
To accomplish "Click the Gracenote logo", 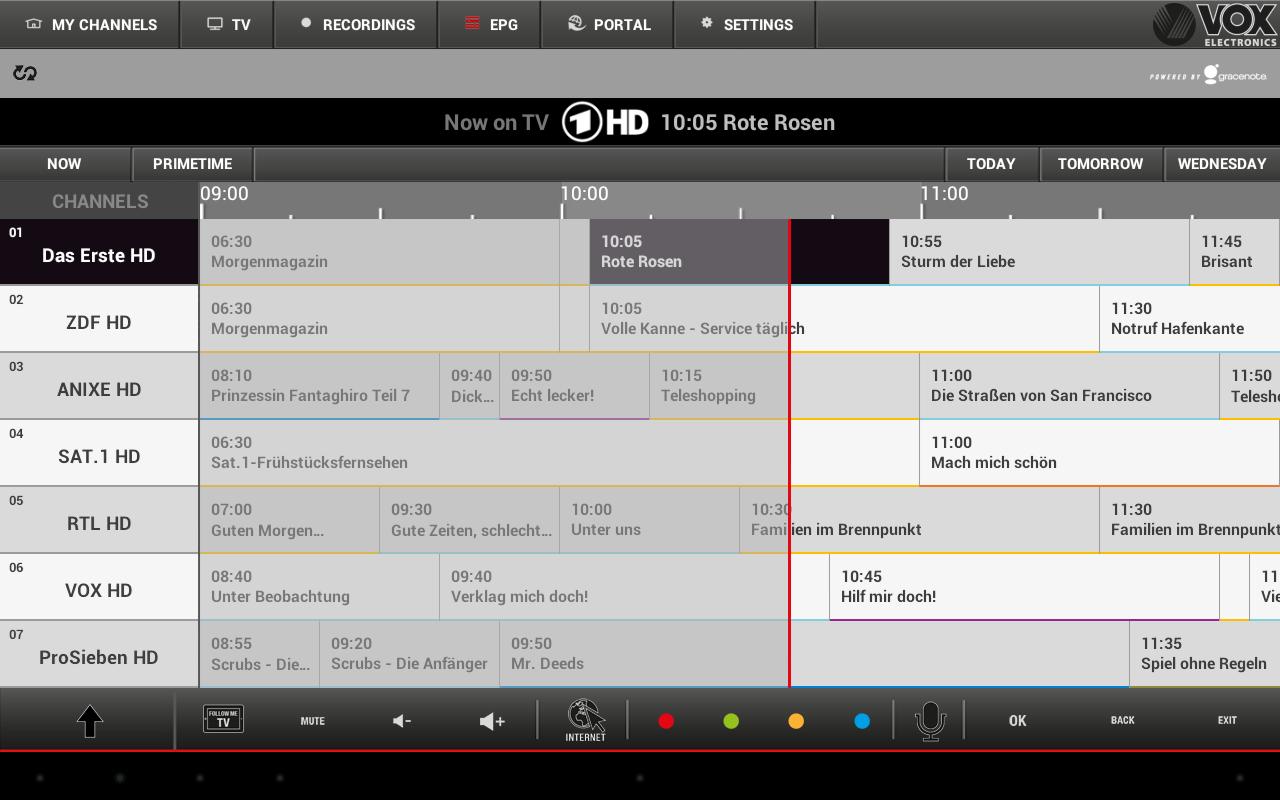I will tap(1209, 74).
